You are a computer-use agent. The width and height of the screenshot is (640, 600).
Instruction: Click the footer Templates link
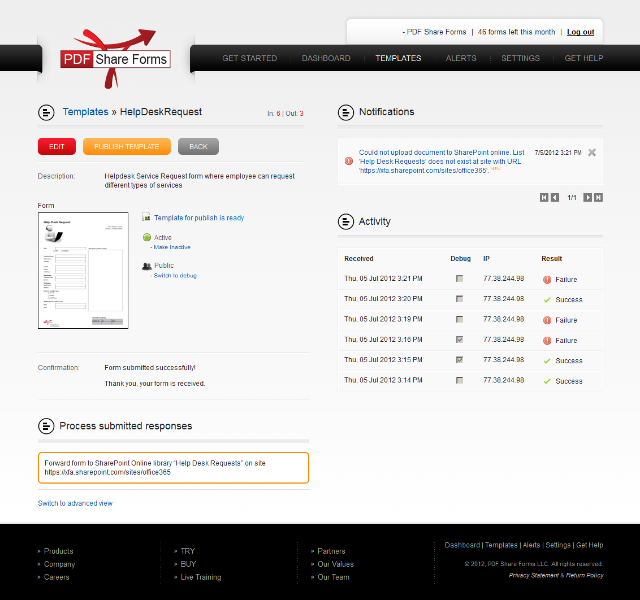point(501,545)
